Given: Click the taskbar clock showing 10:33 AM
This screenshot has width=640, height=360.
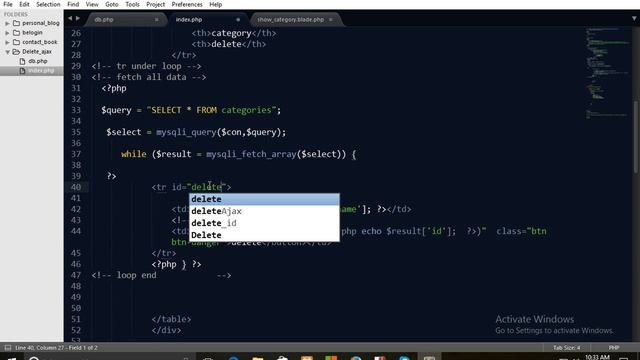Looking at the screenshot, I should [597, 357].
